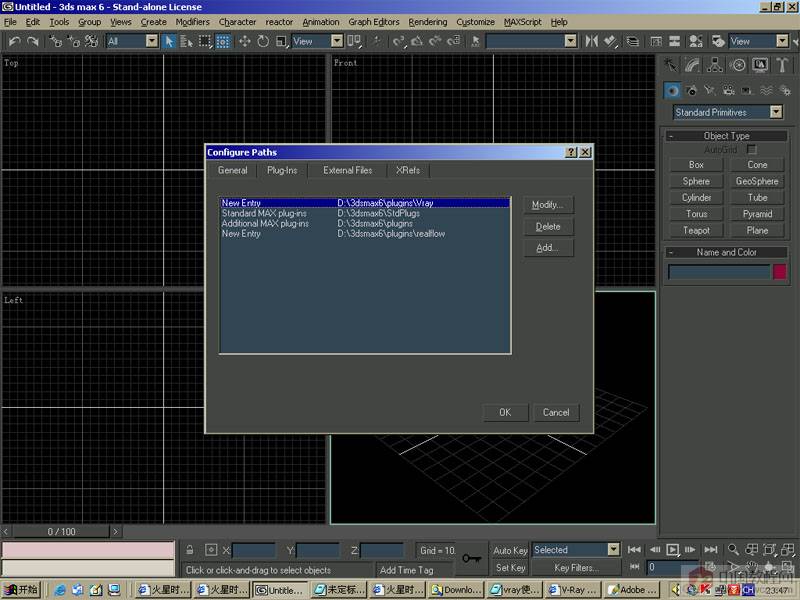Open the empty Named Selection Sets dropdown
The height and width of the screenshot is (600, 800).
(571, 41)
